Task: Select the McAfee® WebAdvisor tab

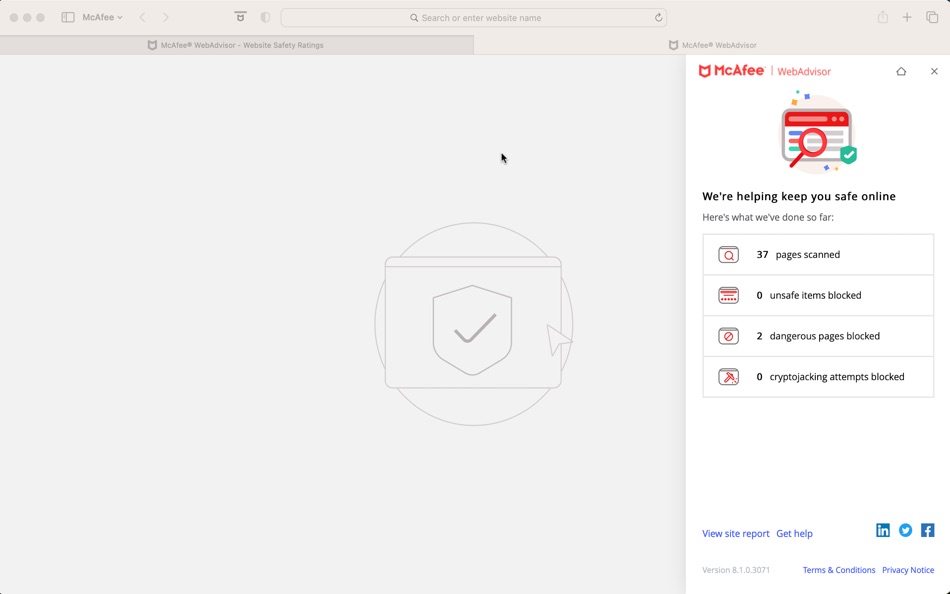Action: (x=712, y=45)
